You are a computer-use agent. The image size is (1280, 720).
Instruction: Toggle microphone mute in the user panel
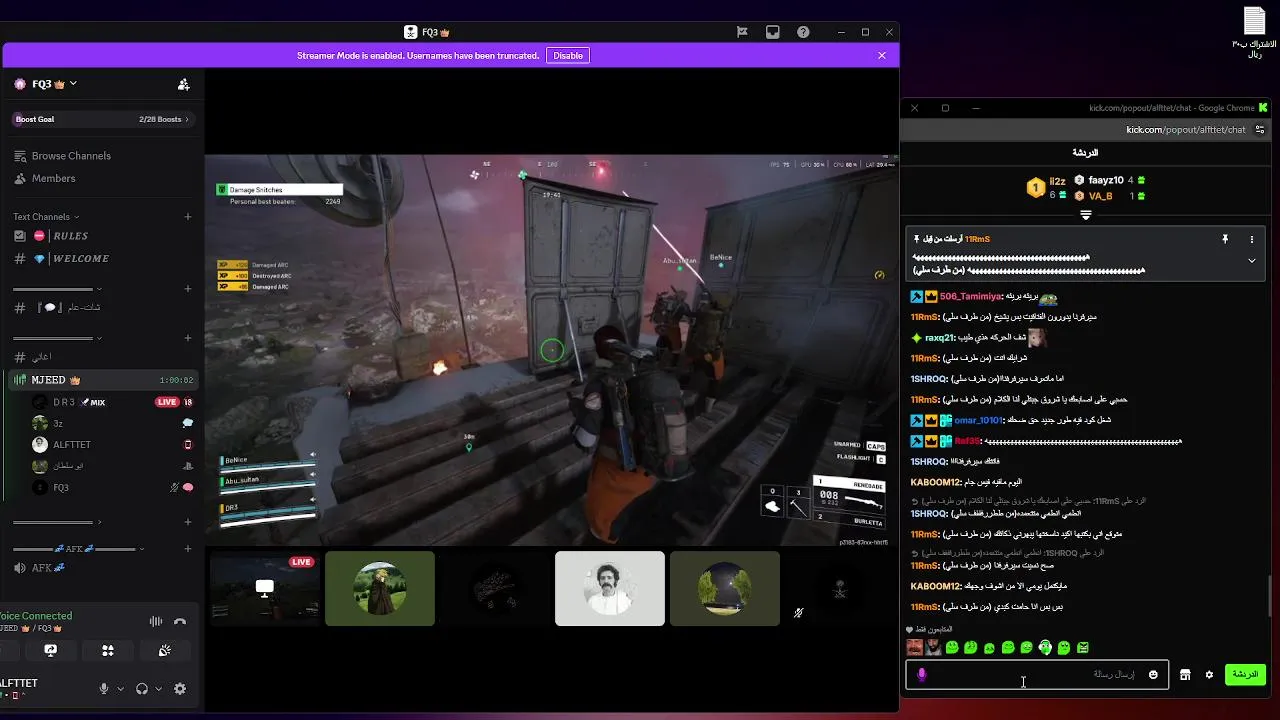(103, 689)
